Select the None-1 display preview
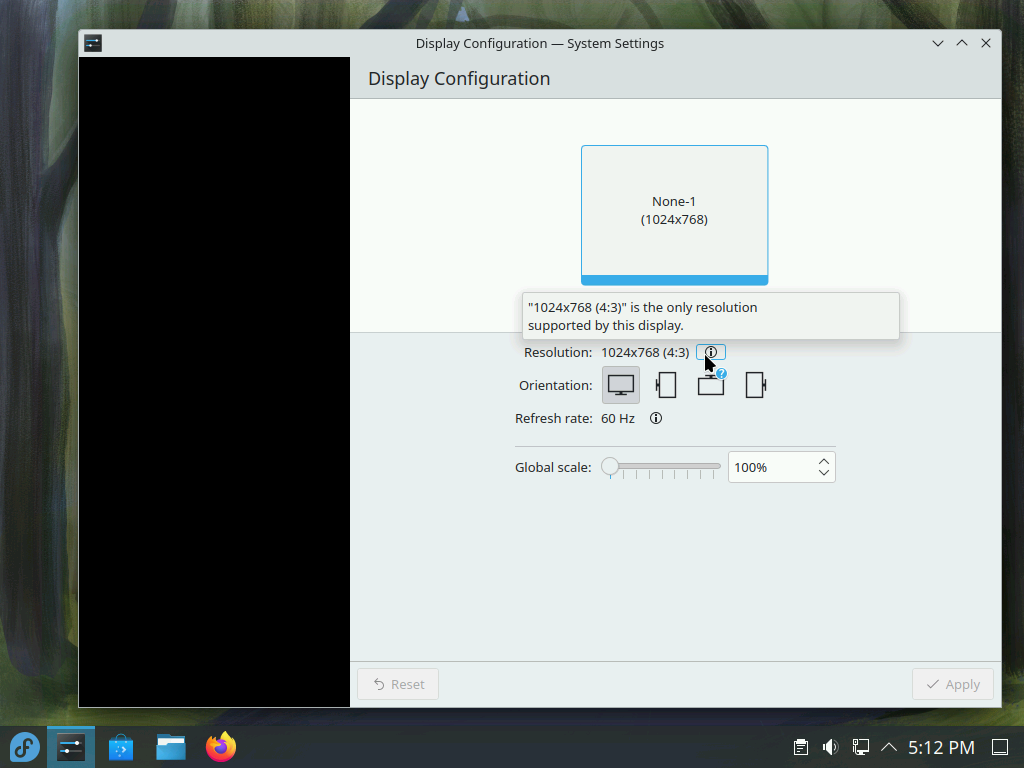The height and width of the screenshot is (768, 1024). coord(674,215)
